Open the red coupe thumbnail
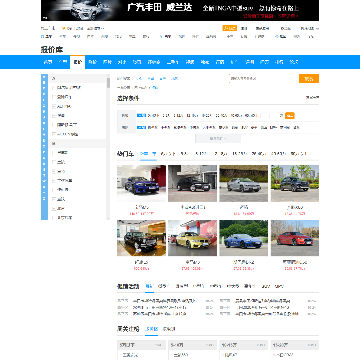360x360 pixels. pyautogui.click(x=295, y=238)
